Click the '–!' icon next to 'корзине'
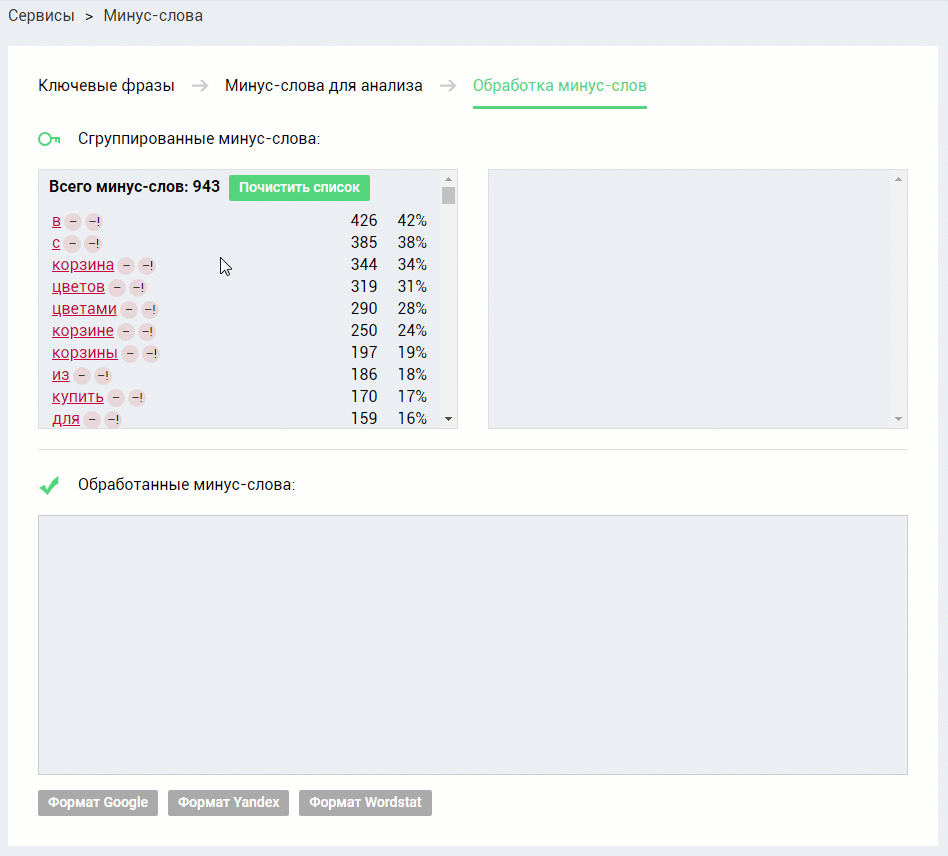This screenshot has width=948, height=856. pos(147,332)
